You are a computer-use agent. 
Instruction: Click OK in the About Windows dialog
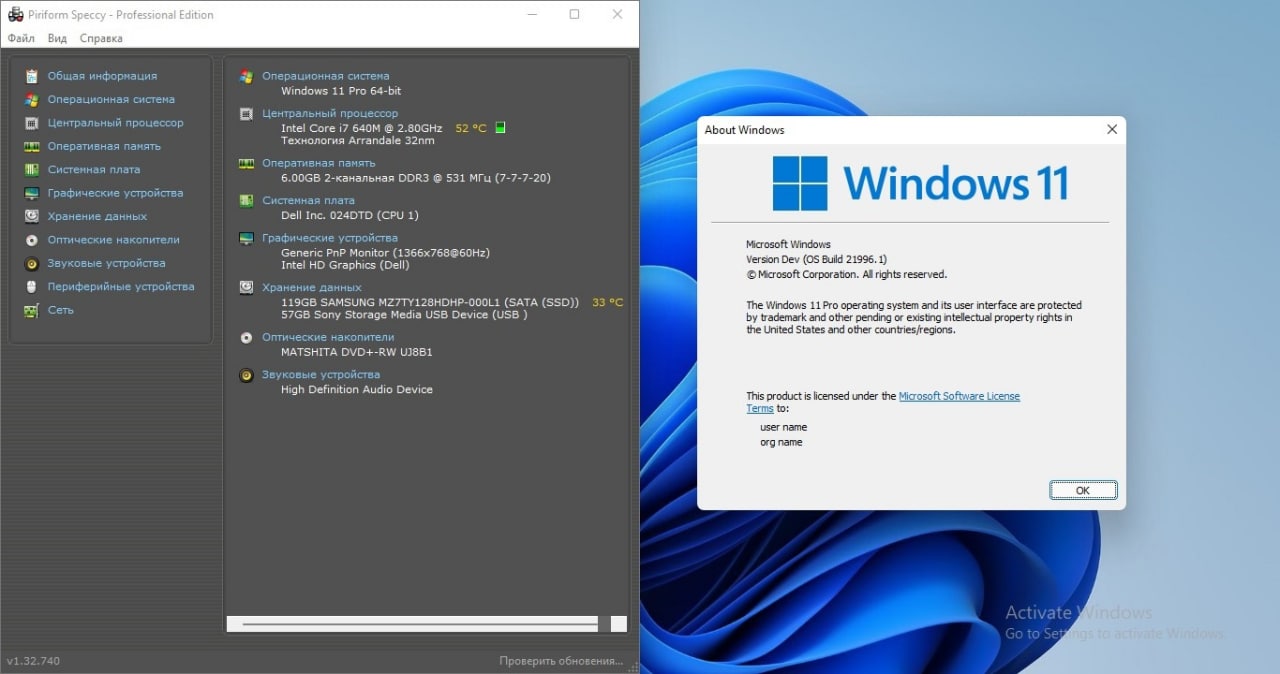(x=1083, y=491)
